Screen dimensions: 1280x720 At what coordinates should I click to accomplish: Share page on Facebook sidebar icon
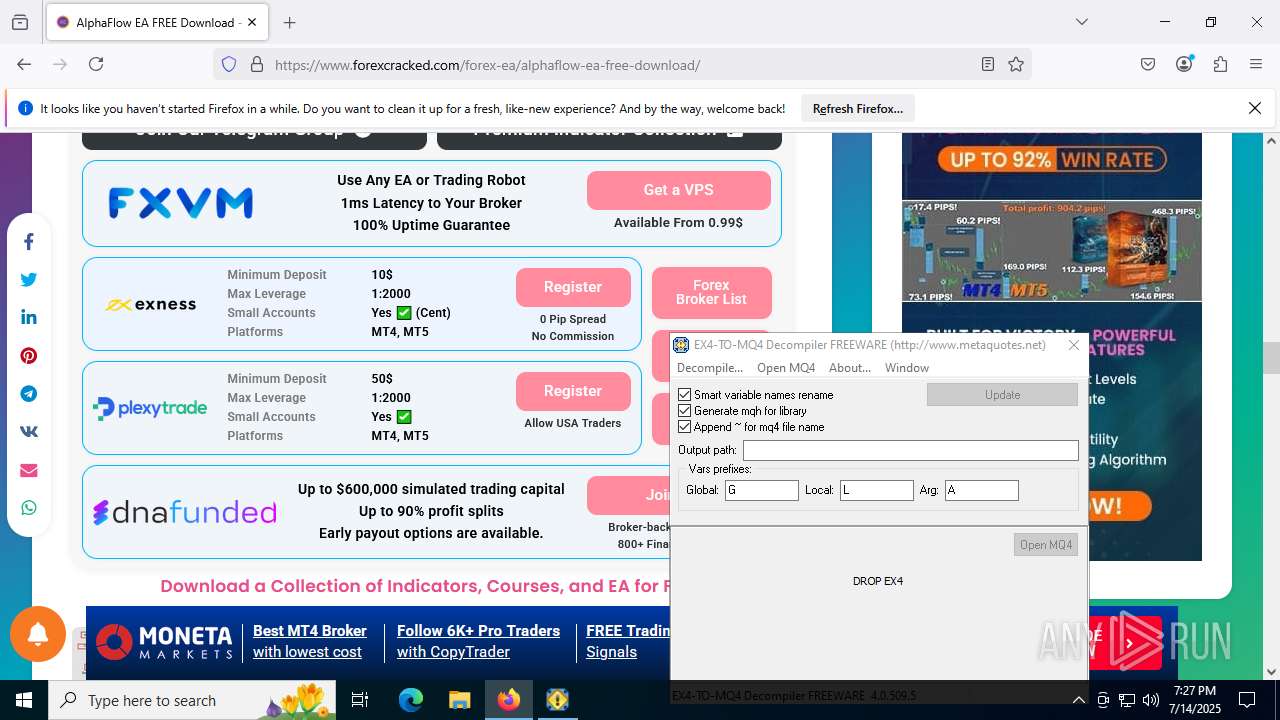[x=28, y=242]
